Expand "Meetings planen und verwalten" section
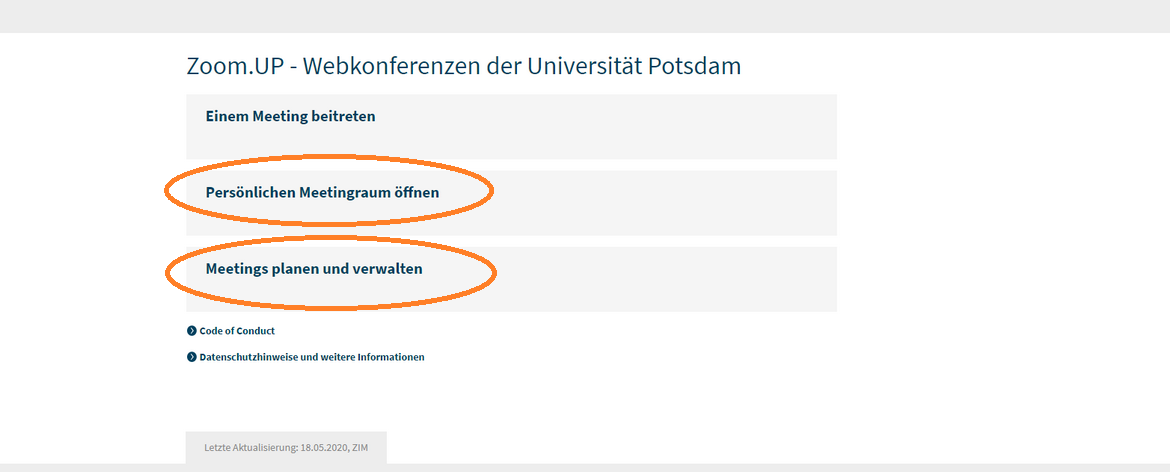 [x=314, y=269]
